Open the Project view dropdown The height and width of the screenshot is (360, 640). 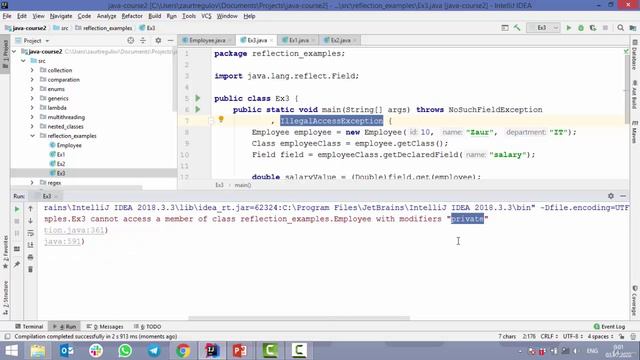[x=32, y=40]
